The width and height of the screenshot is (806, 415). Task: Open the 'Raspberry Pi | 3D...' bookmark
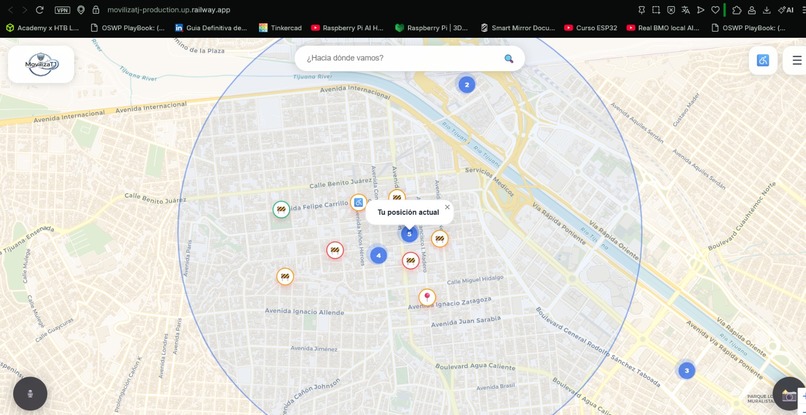[432, 28]
